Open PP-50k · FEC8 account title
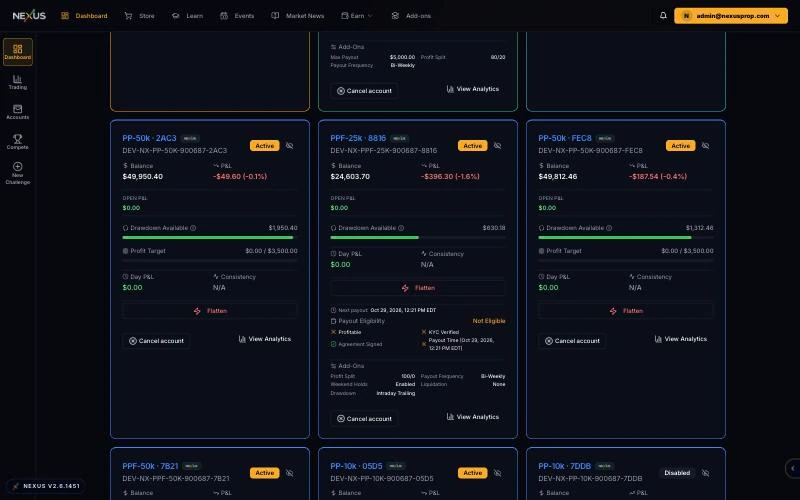Image resolution: width=800 pixels, height=500 pixels. tap(565, 138)
